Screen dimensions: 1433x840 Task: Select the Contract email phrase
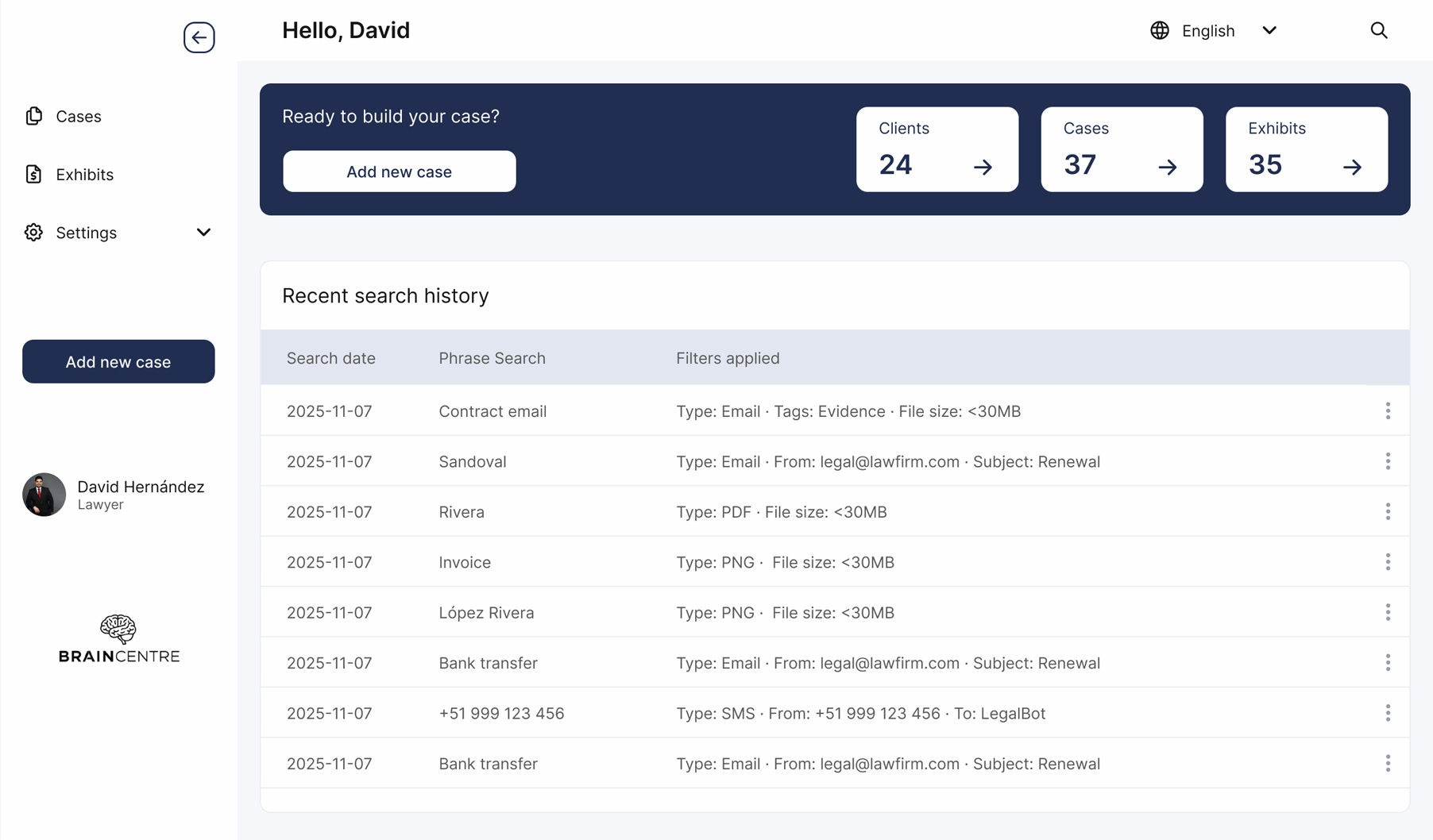492,411
